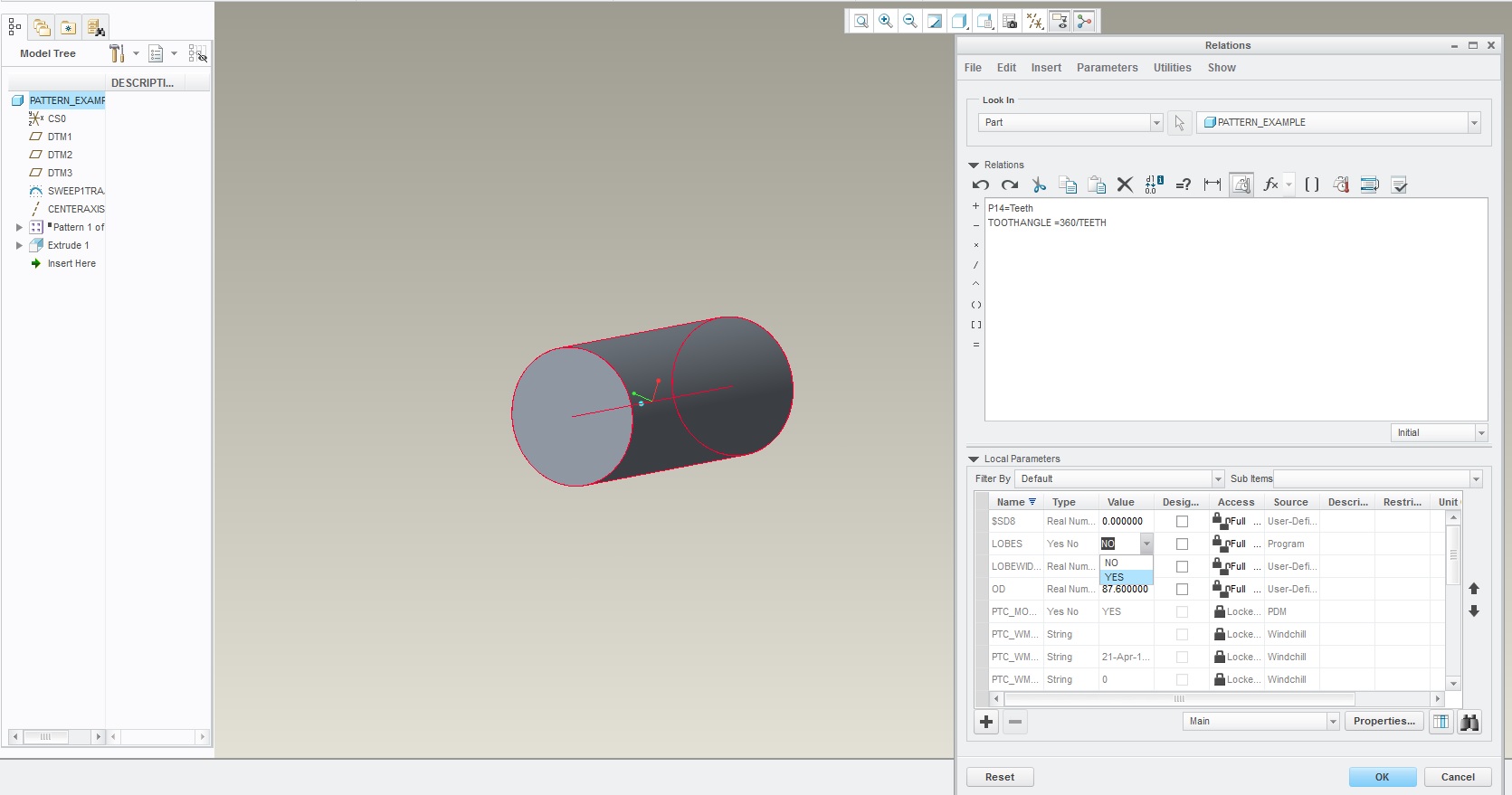Open the Parameters menu
This screenshot has height=795, width=1512.
[1107, 68]
